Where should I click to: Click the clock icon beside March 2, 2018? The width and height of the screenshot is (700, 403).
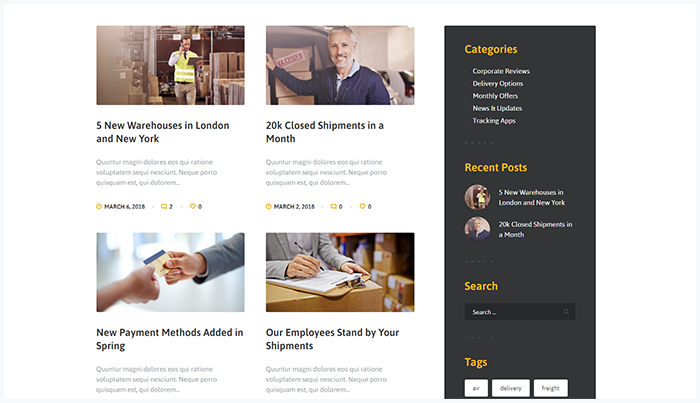(269, 207)
